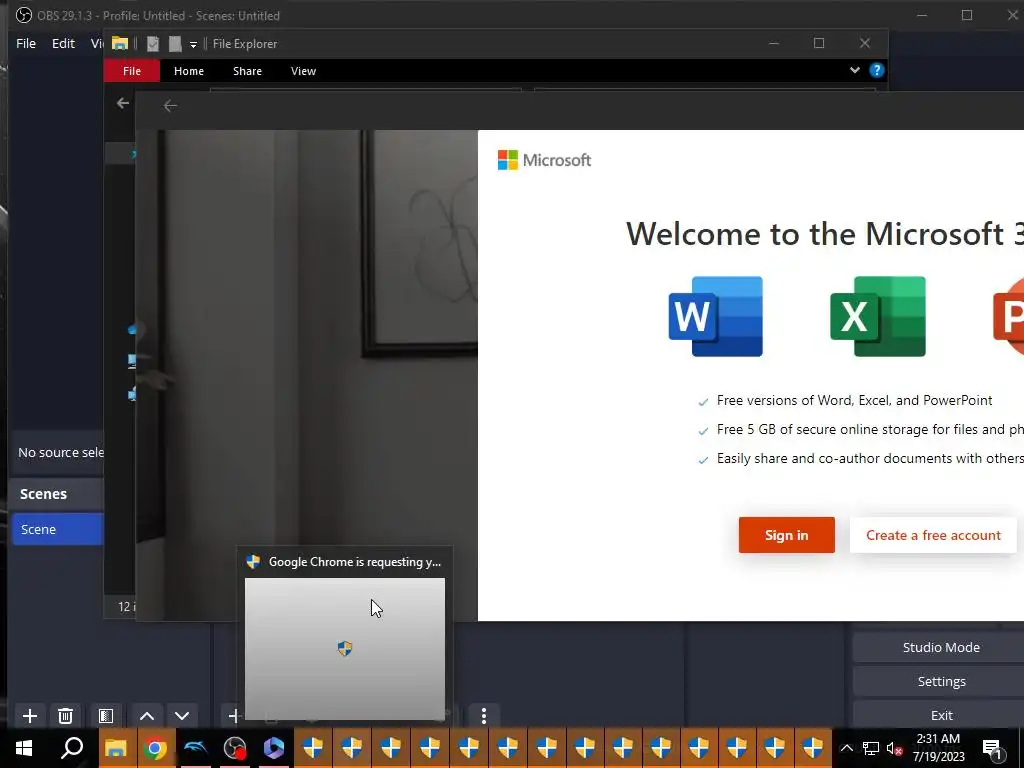
Task: Switch to the View ribbon tab in File Explorer
Action: click(x=303, y=71)
